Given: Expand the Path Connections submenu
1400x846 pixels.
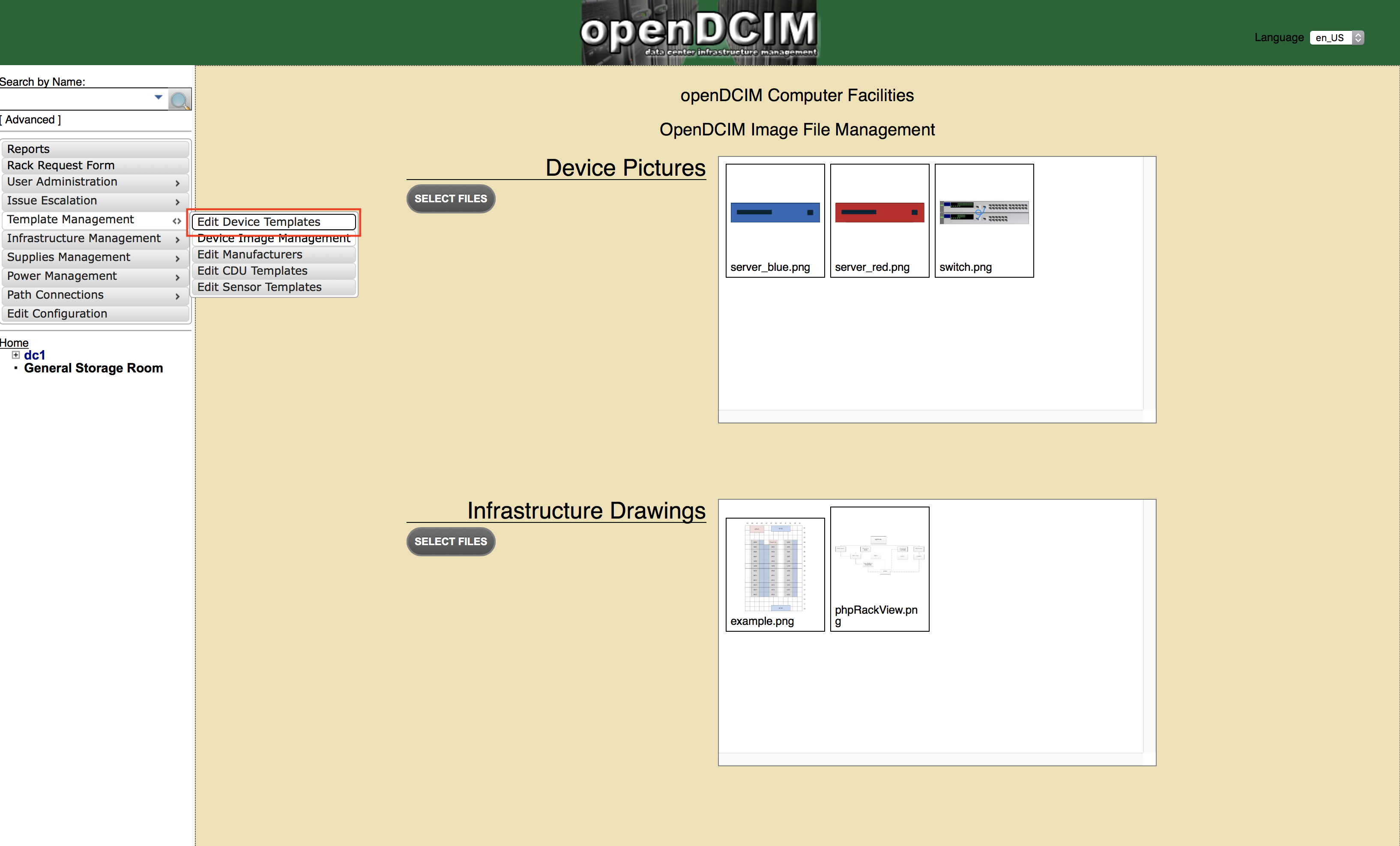Looking at the screenshot, I should (96, 295).
